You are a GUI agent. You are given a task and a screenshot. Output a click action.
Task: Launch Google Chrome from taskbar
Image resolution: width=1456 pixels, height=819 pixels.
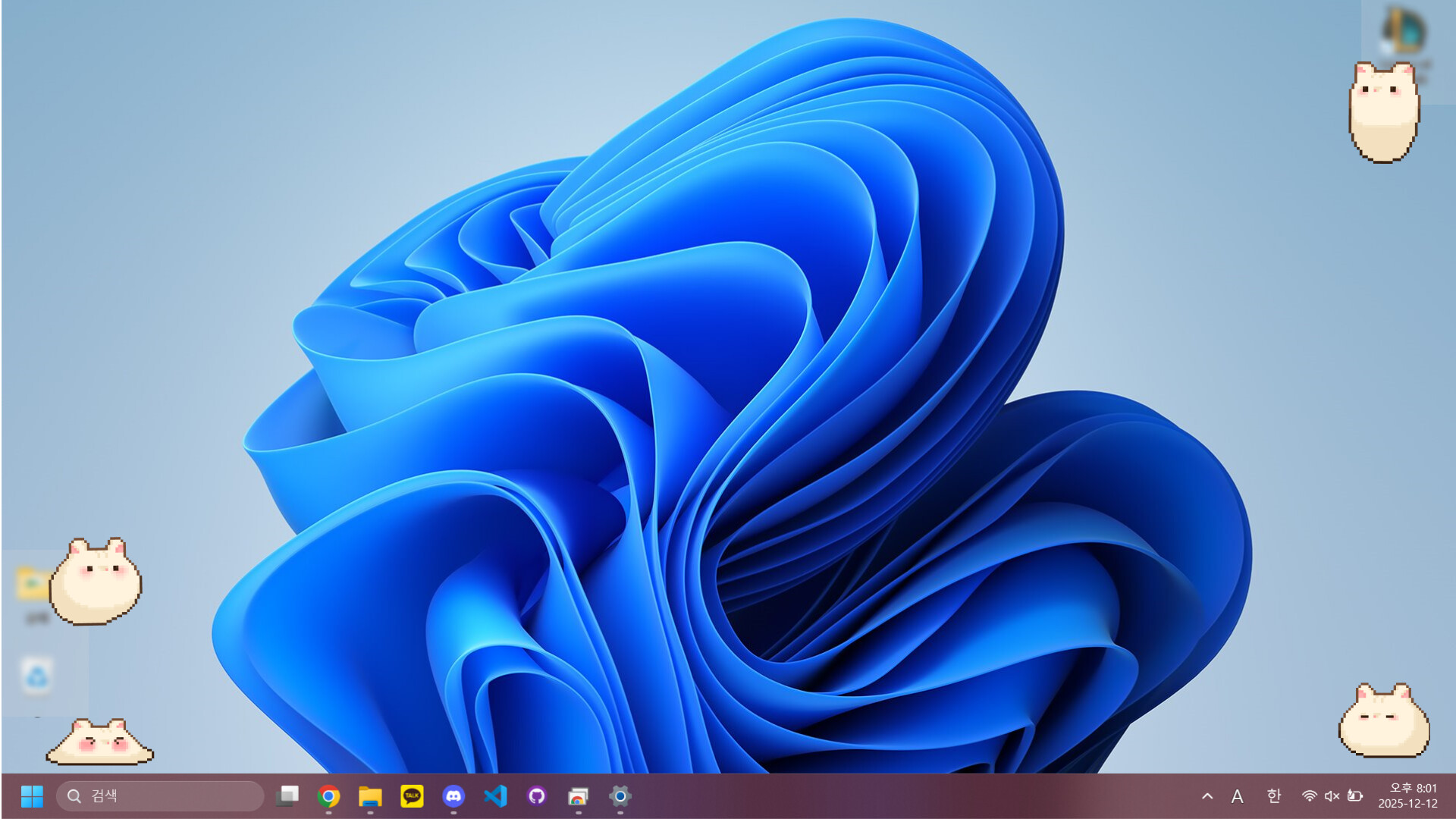328,796
